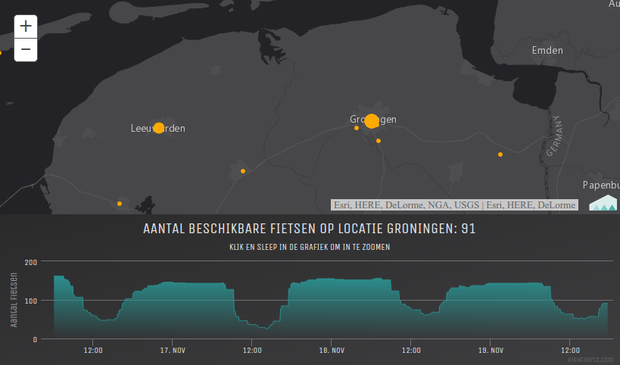620x365 pixels.
Task: Click the orange marker near the bottom-left lake
Action: click(x=119, y=204)
